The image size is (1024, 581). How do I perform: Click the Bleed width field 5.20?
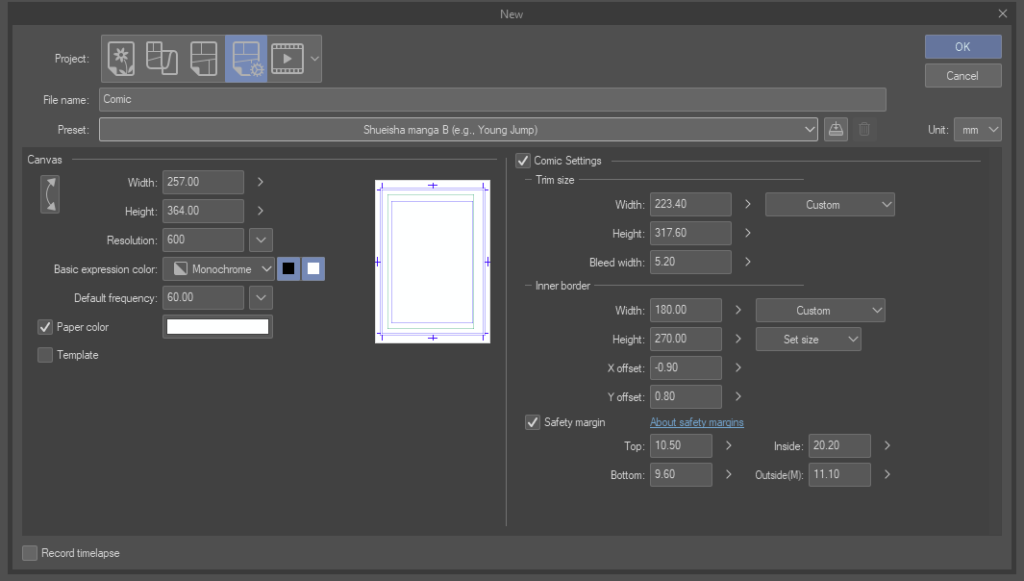click(x=690, y=262)
